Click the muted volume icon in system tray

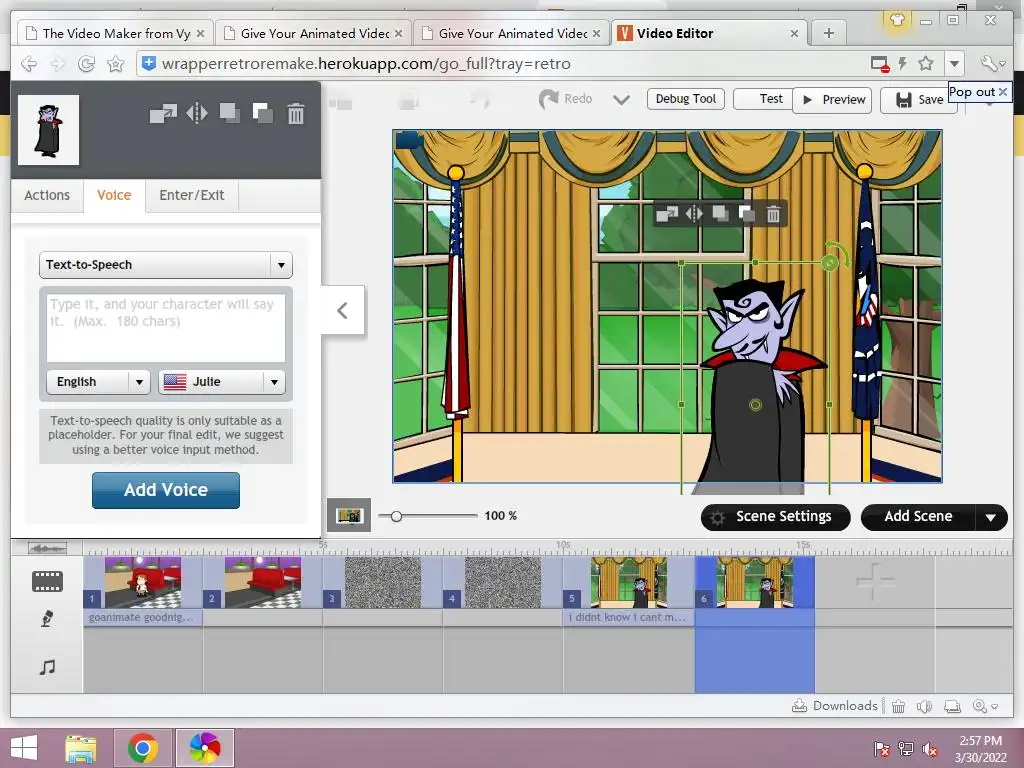point(930,749)
